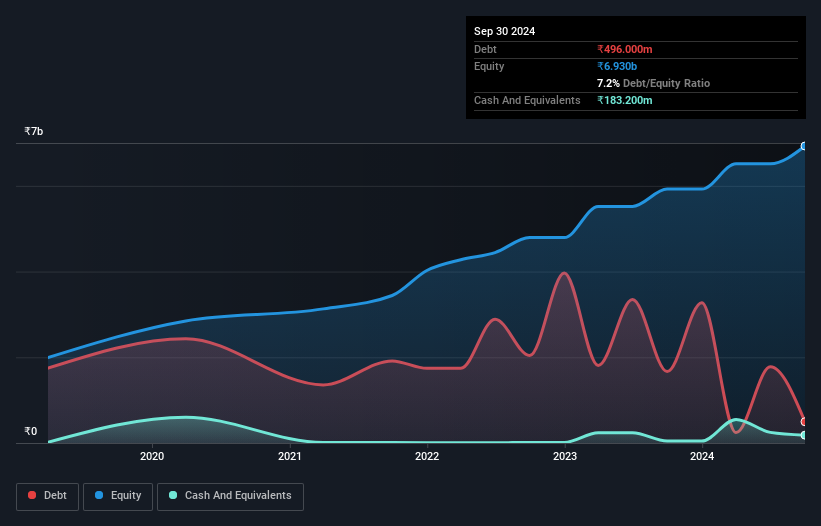
Task: Click the 2020 x-axis label
Action: (x=152, y=456)
